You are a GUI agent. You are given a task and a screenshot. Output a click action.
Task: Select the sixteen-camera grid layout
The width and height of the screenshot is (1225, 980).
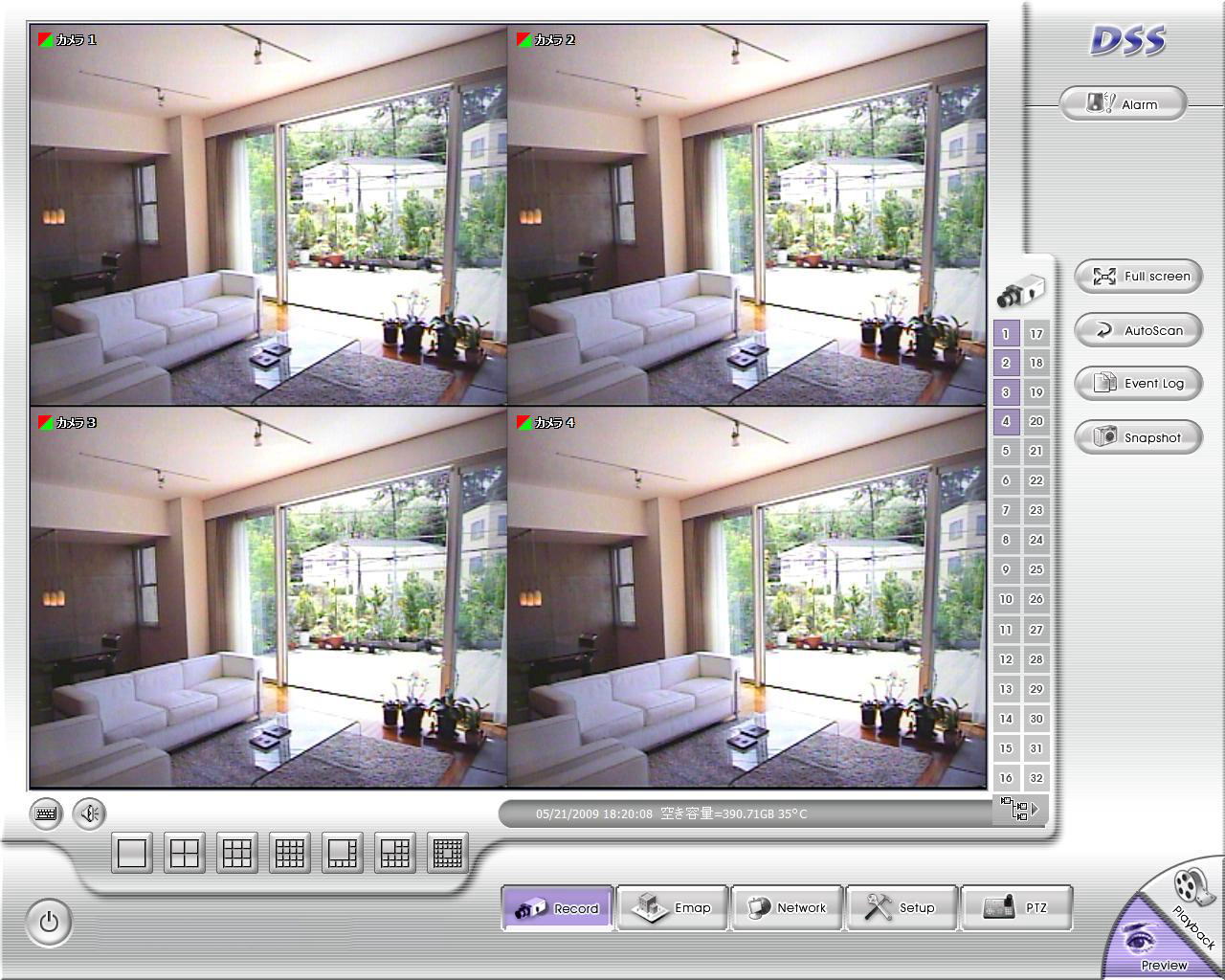[x=290, y=852]
